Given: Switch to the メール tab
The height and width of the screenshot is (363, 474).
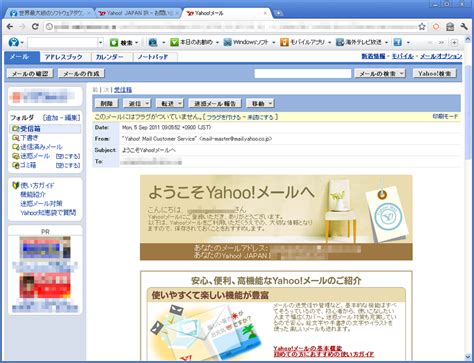Looking at the screenshot, I should [x=22, y=57].
